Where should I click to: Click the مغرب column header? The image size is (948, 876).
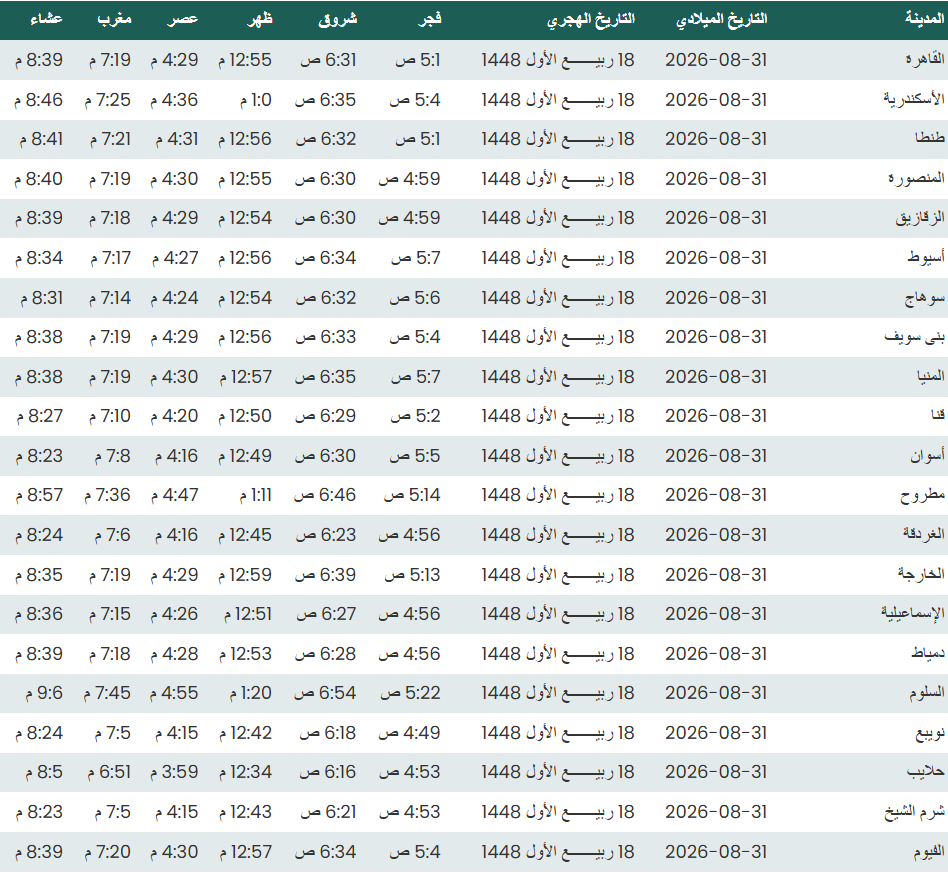coord(114,19)
